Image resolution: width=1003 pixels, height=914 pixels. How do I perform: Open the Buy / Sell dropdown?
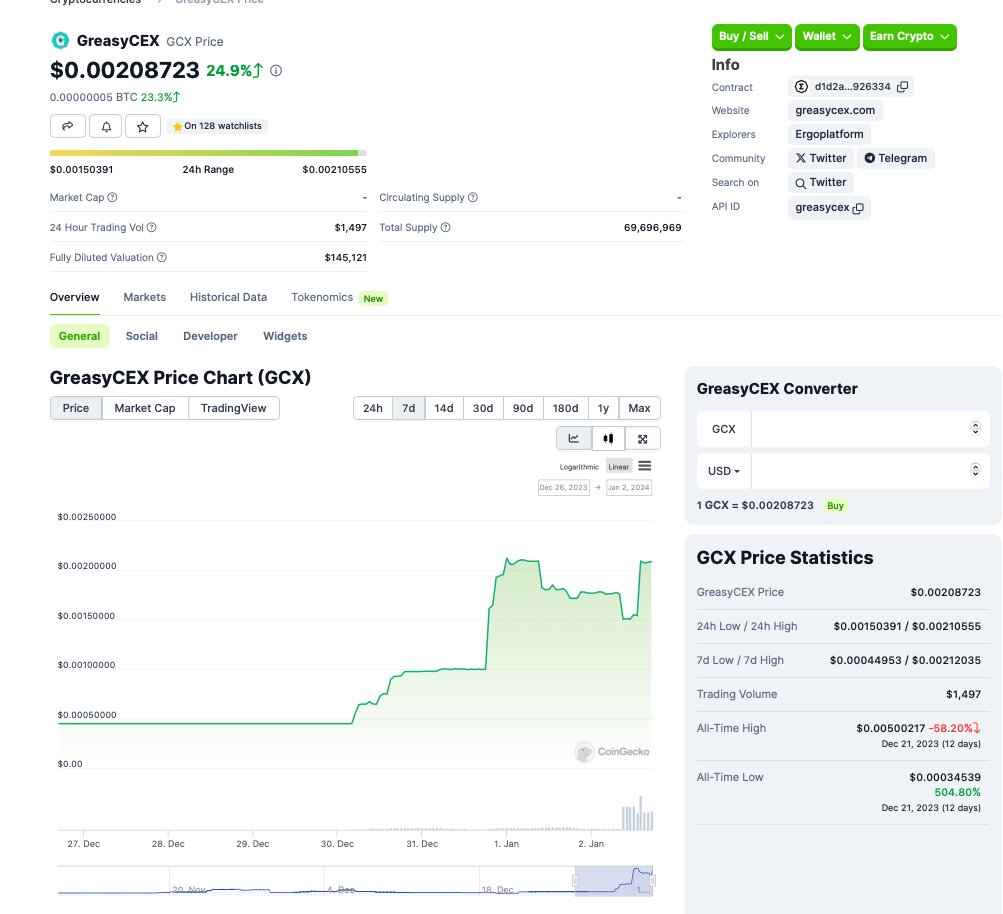752,36
